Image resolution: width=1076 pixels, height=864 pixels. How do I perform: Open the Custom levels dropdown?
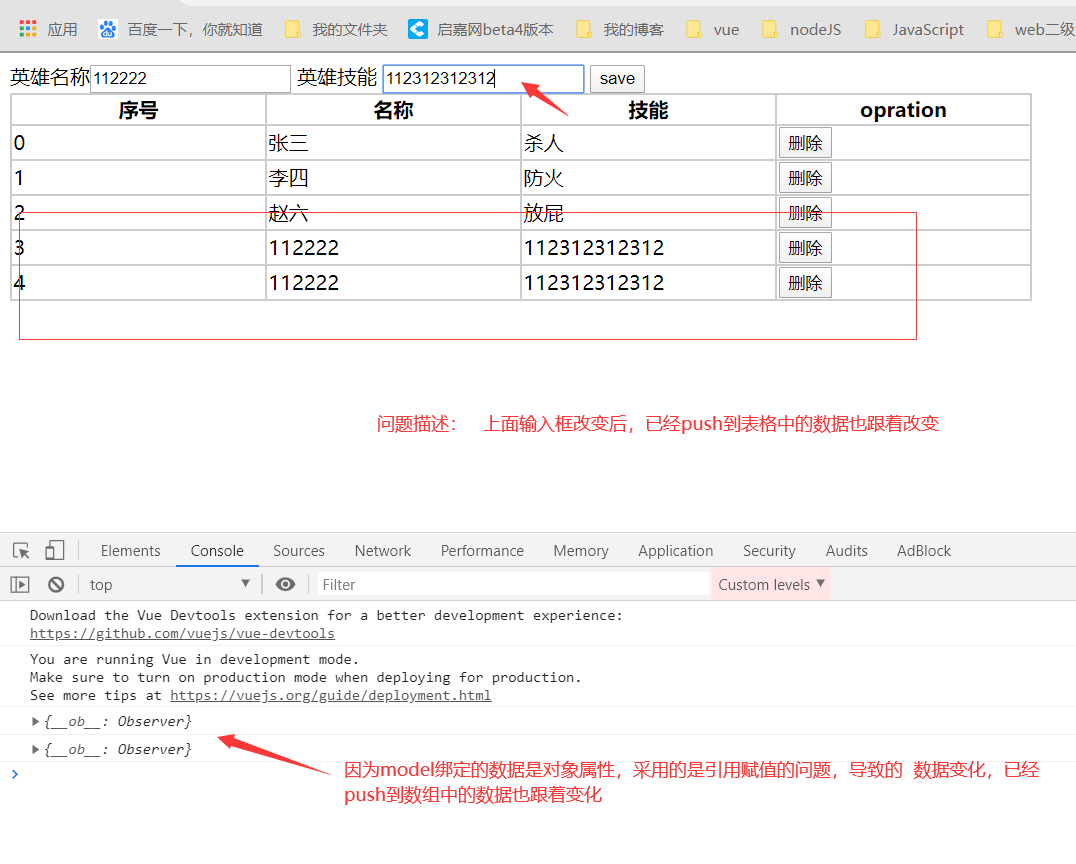[x=771, y=585]
